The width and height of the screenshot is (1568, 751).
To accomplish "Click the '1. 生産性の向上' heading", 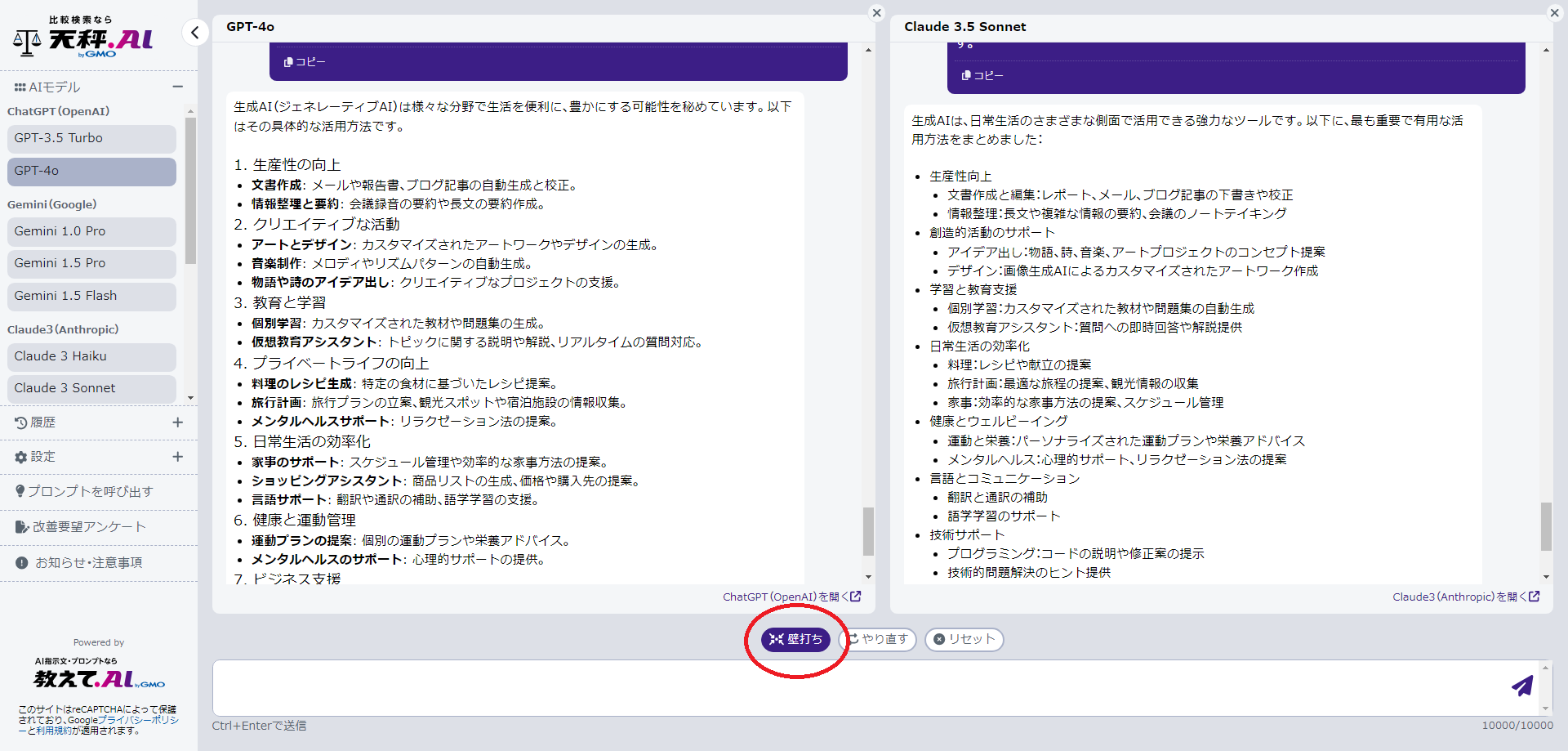I will pyautogui.click(x=287, y=165).
